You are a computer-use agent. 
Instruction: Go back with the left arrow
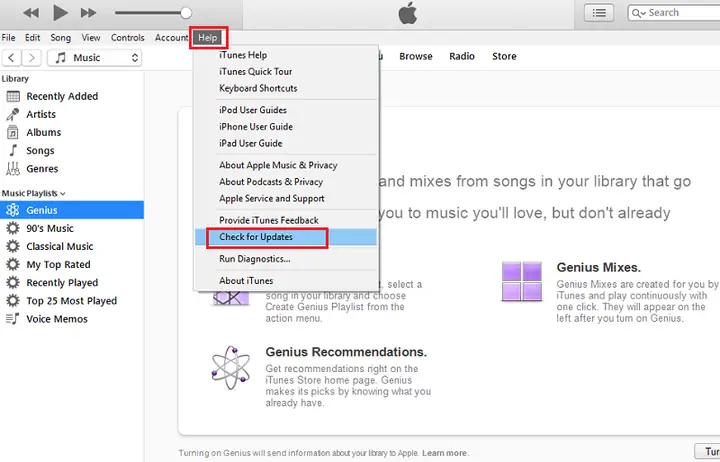click(x=12, y=58)
